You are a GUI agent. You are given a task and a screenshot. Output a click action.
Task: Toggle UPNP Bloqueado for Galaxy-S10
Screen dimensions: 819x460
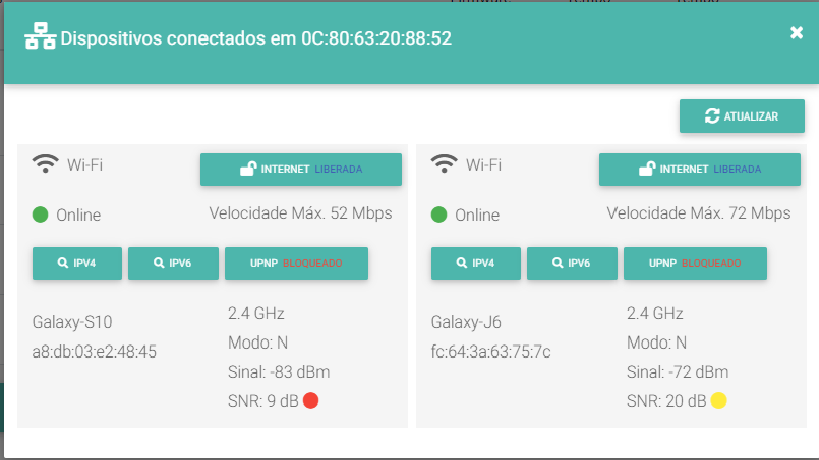pos(296,263)
